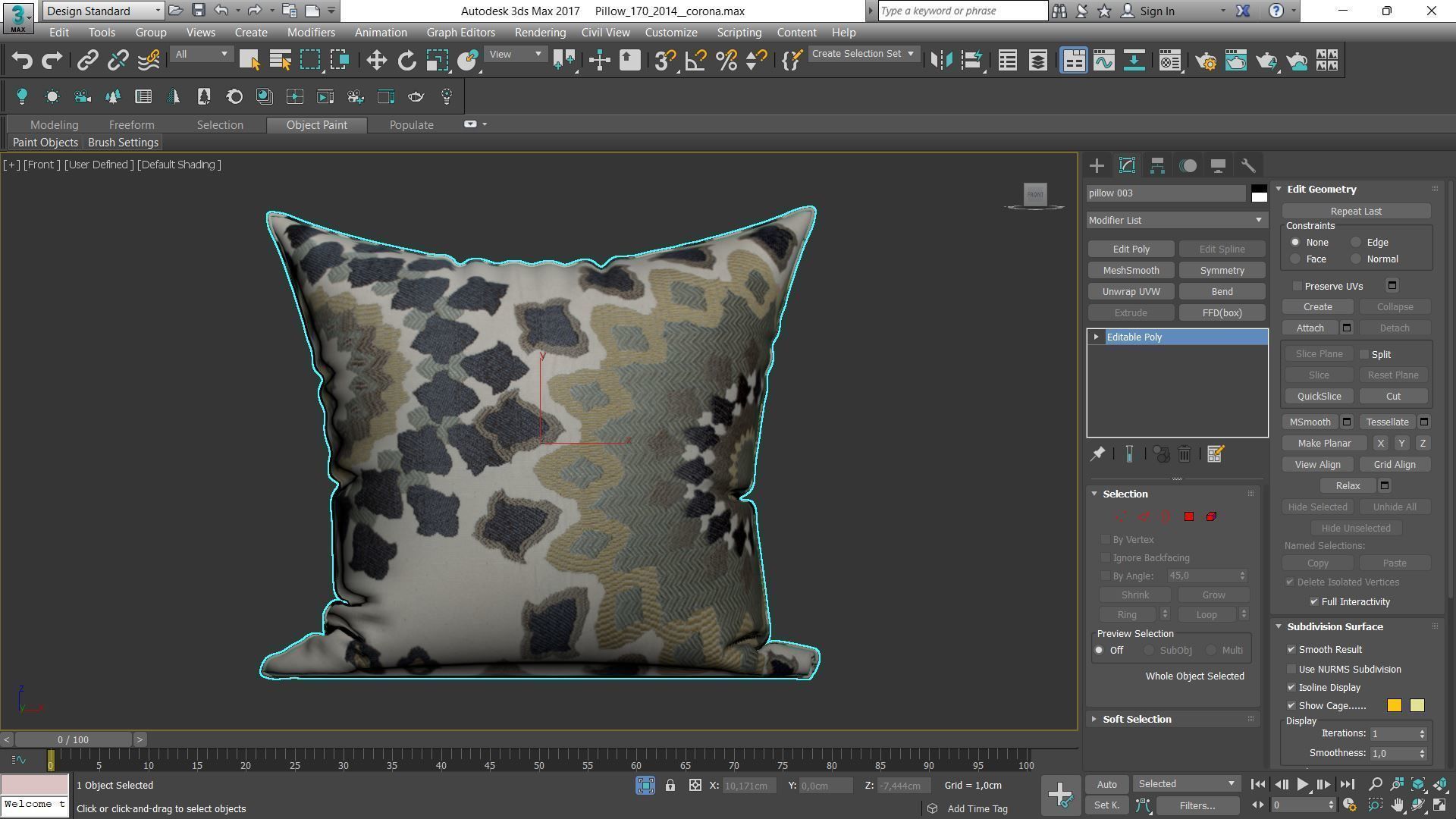Toggle Smooth Result checkbox
The image size is (1456, 819).
(x=1291, y=650)
